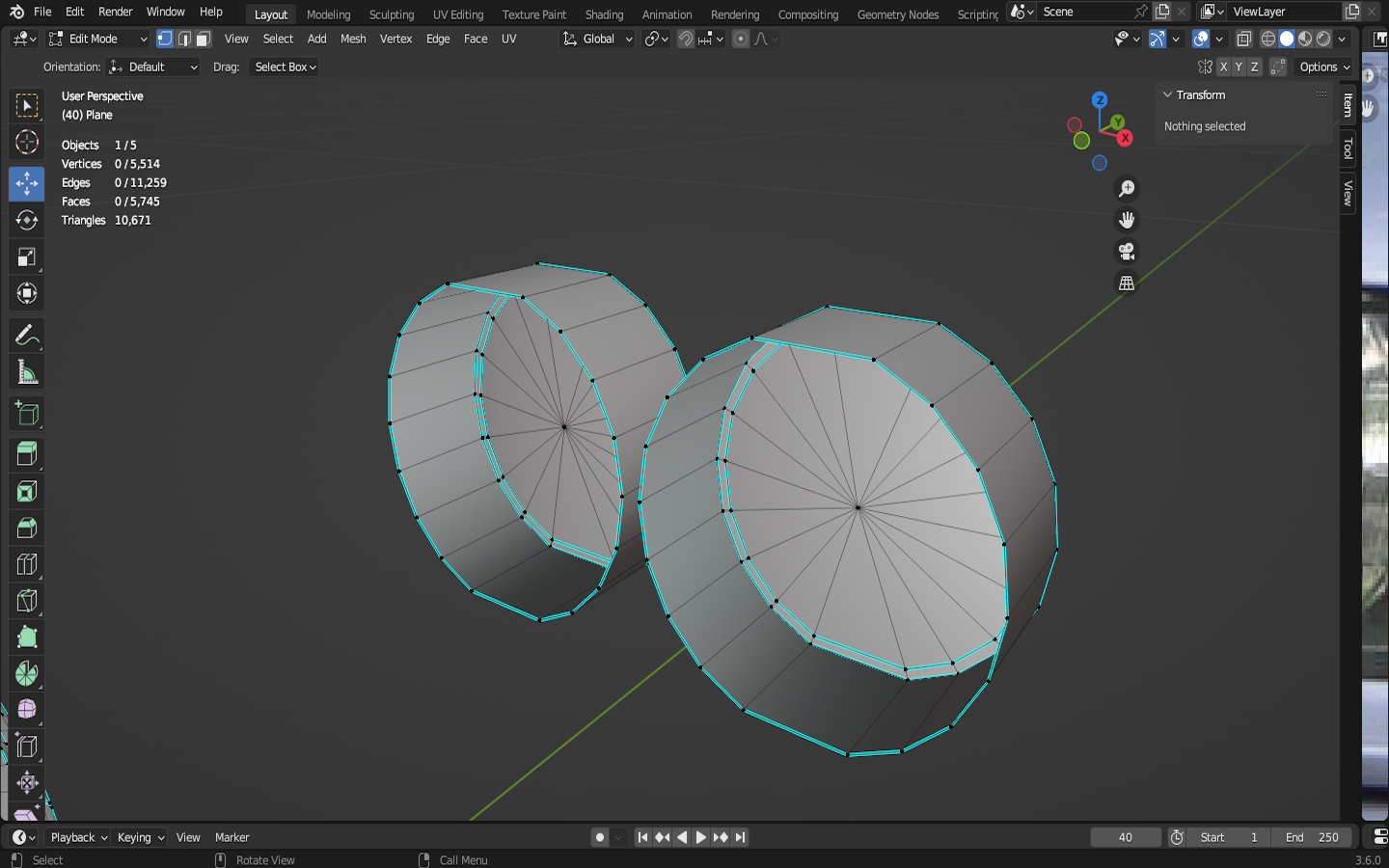Screen dimensions: 1389x868
Task: Select the Rotate tool
Action: pyautogui.click(x=26, y=220)
